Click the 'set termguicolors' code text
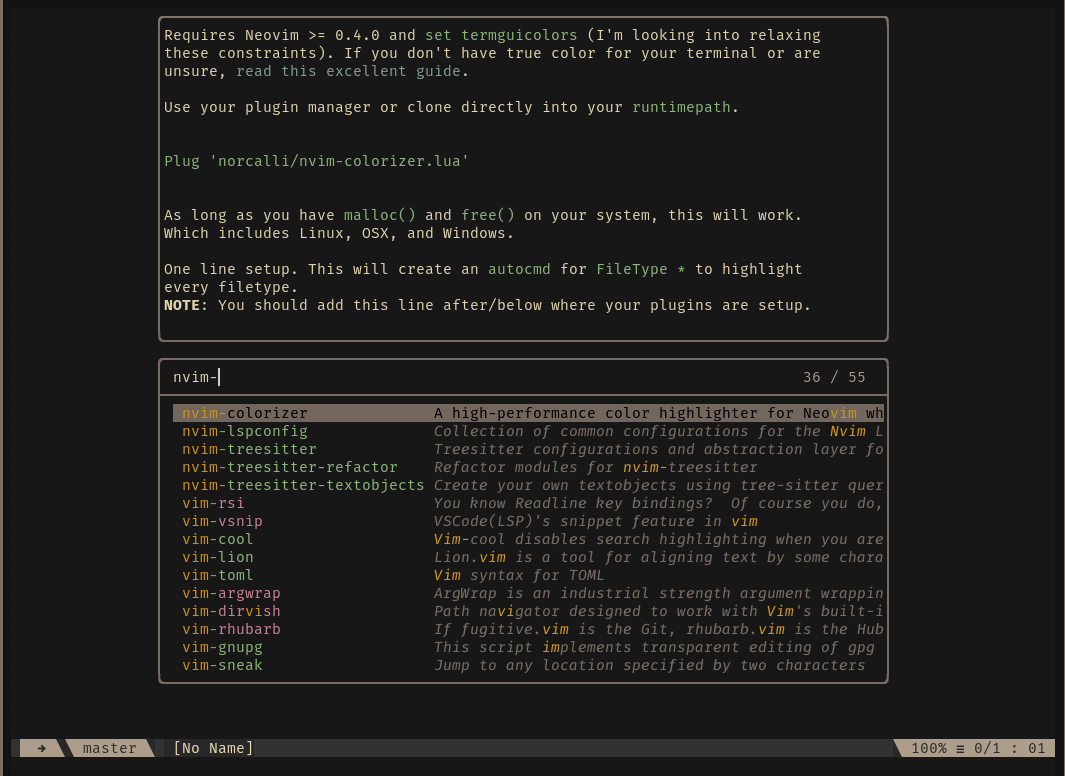The height and width of the screenshot is (776, 1065). 501,35
